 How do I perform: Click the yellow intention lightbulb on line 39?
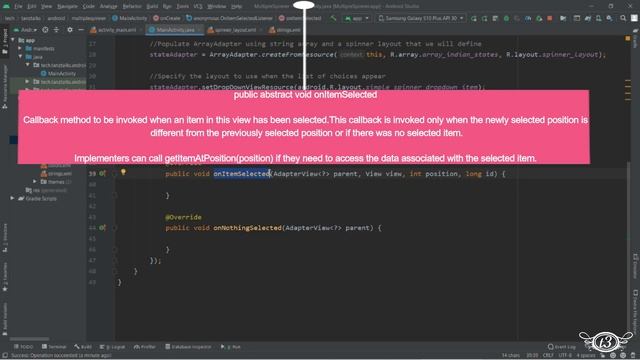(x=123, y=173)
